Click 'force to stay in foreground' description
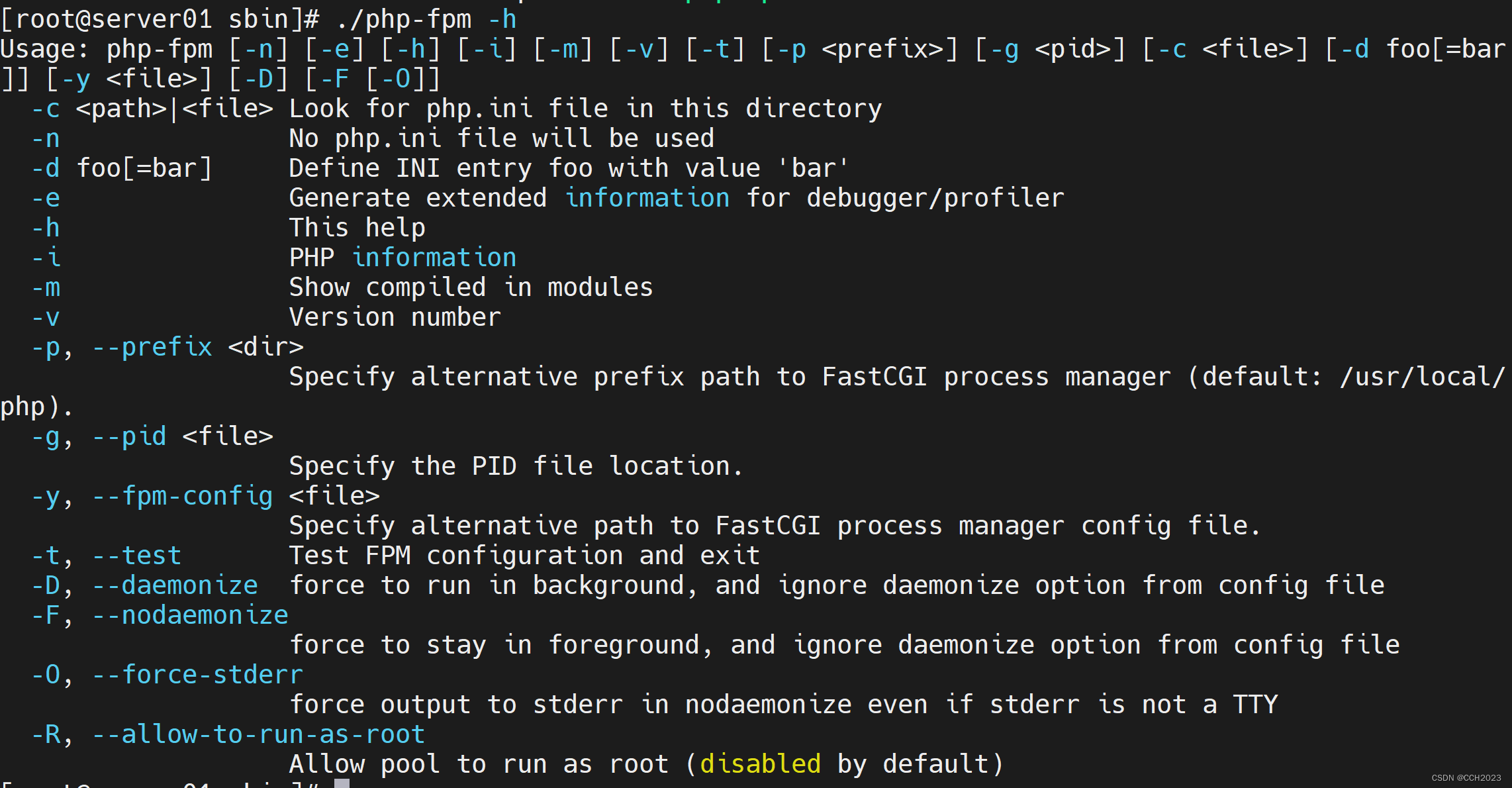The image size is (1512, 788). [x=845, y=645]
